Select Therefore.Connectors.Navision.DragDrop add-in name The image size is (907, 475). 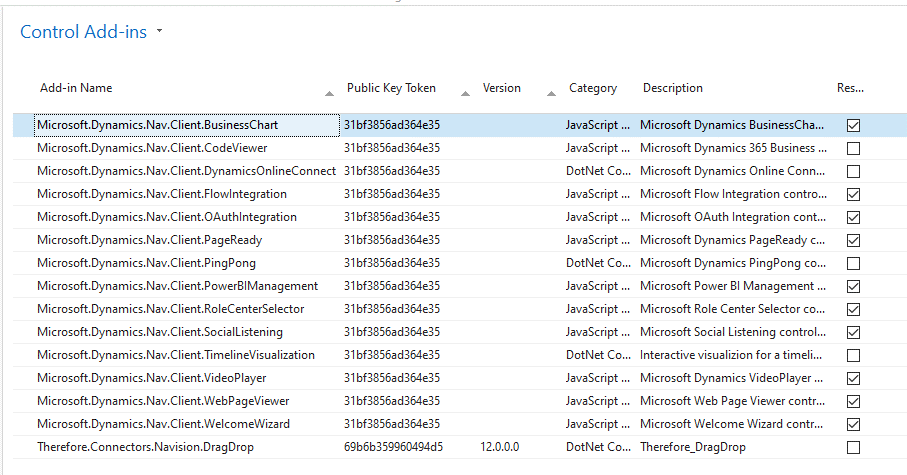(145, 447)
